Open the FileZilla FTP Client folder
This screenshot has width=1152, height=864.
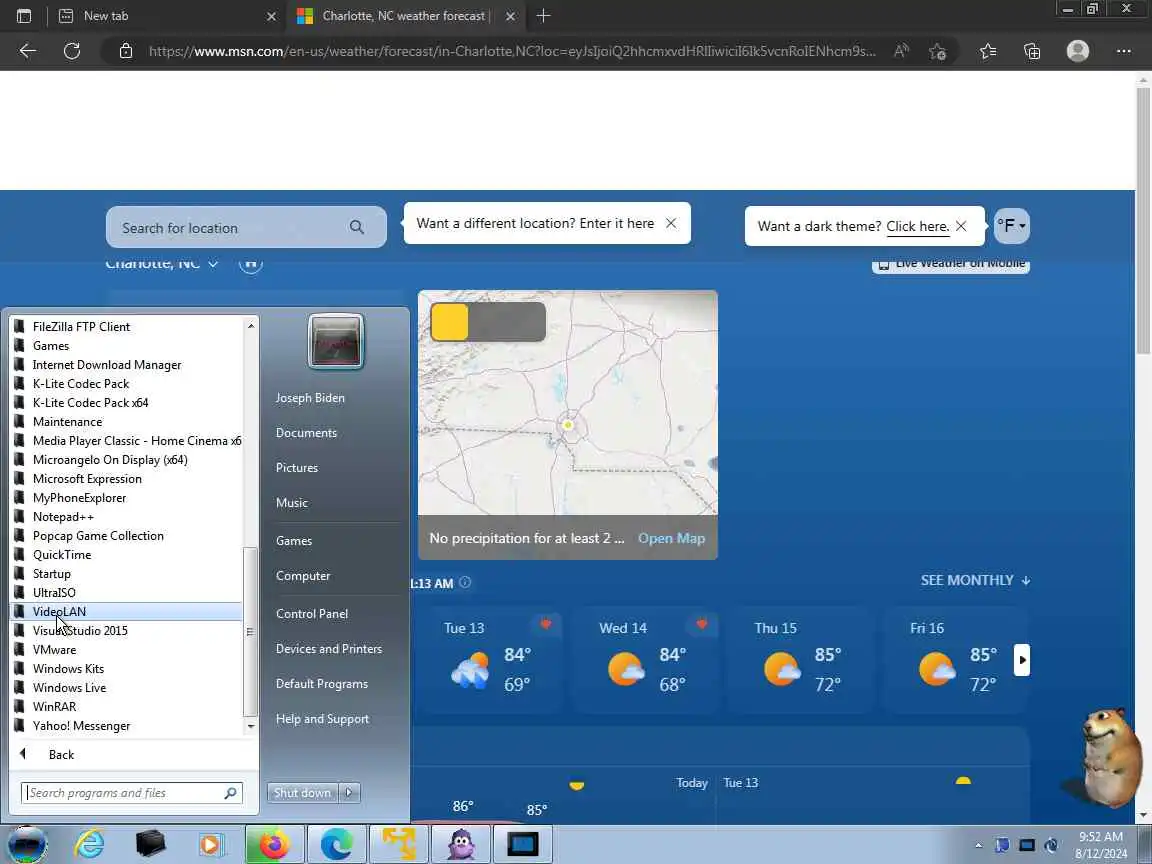pyautogui.click(x=126, y=326)
